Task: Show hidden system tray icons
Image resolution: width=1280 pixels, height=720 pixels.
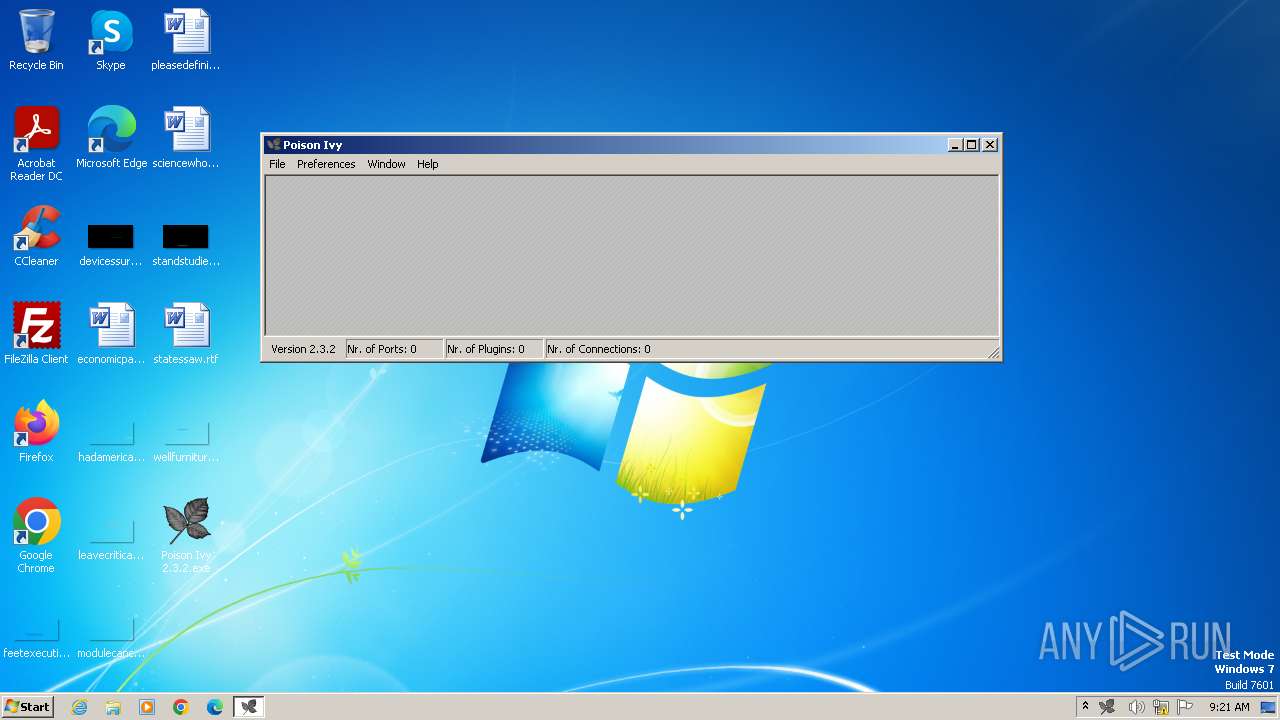Action: [x=1085, y=707]
